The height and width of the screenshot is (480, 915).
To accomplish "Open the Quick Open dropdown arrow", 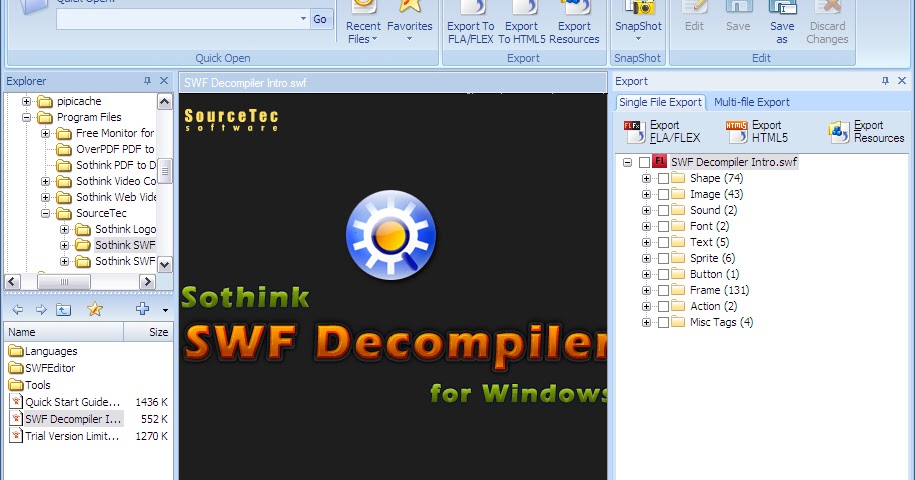I will pos(303,19).
